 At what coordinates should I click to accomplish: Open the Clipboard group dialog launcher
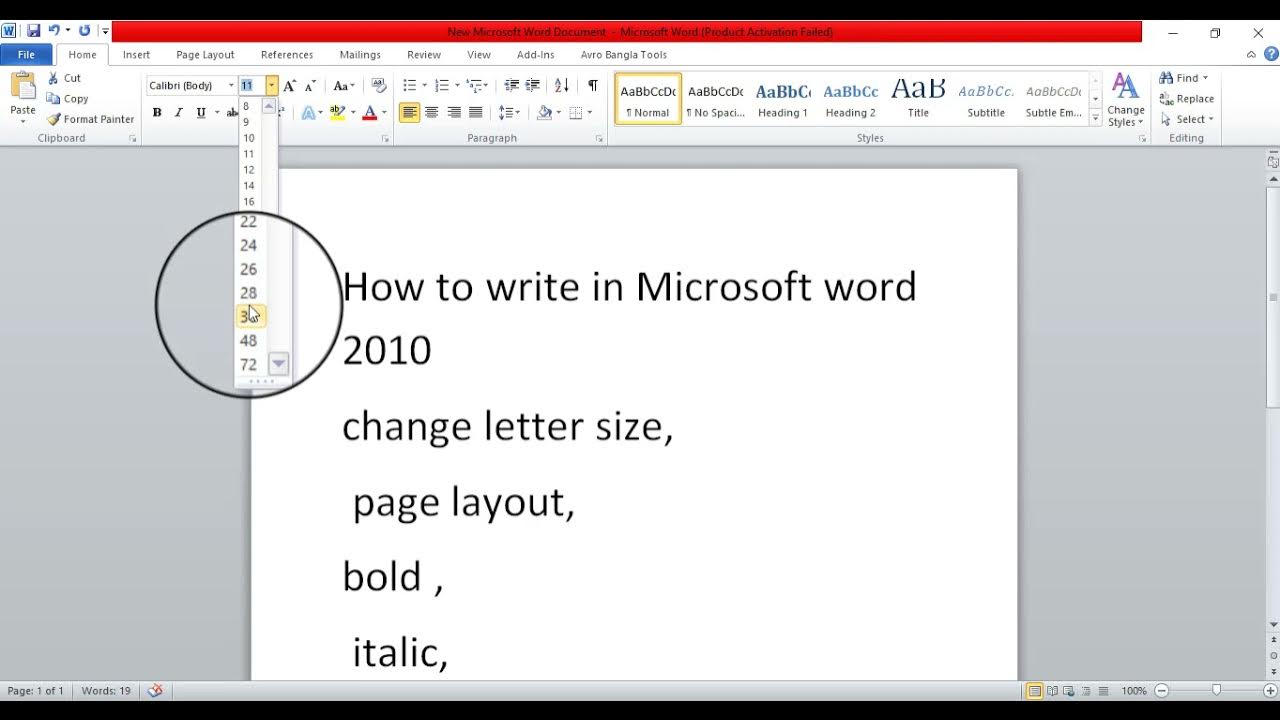click(132, 139)
